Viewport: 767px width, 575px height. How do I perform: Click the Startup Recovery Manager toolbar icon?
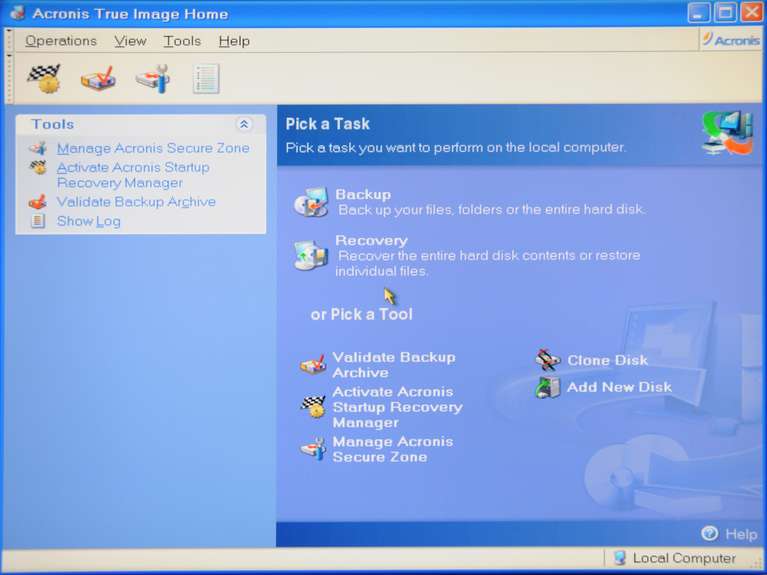44,78
